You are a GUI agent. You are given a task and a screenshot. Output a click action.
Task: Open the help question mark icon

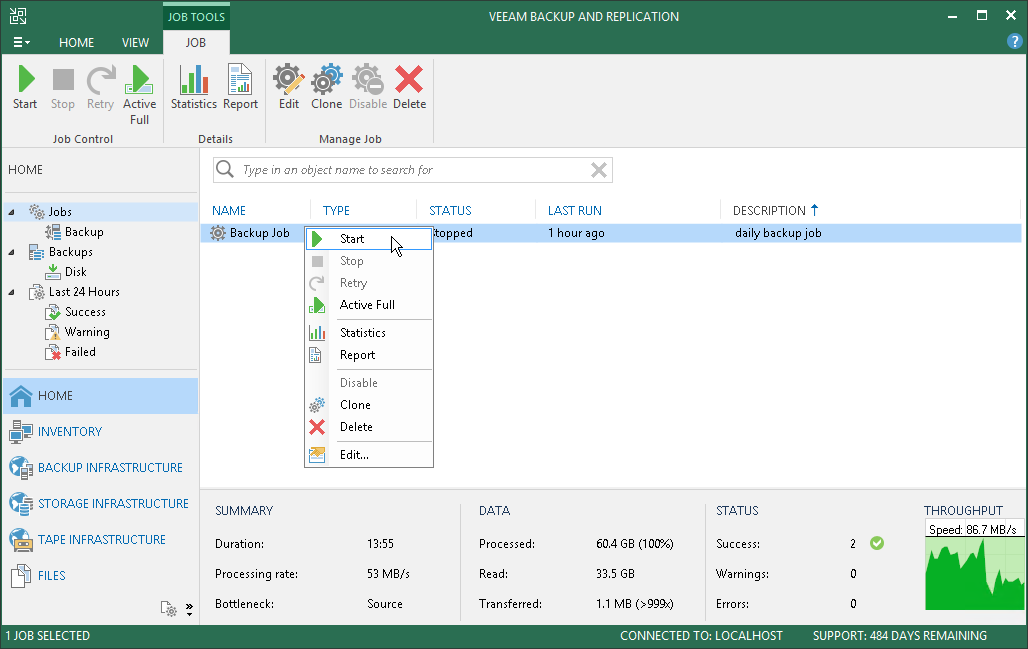pyautogui.click(x=1014, y=42)
